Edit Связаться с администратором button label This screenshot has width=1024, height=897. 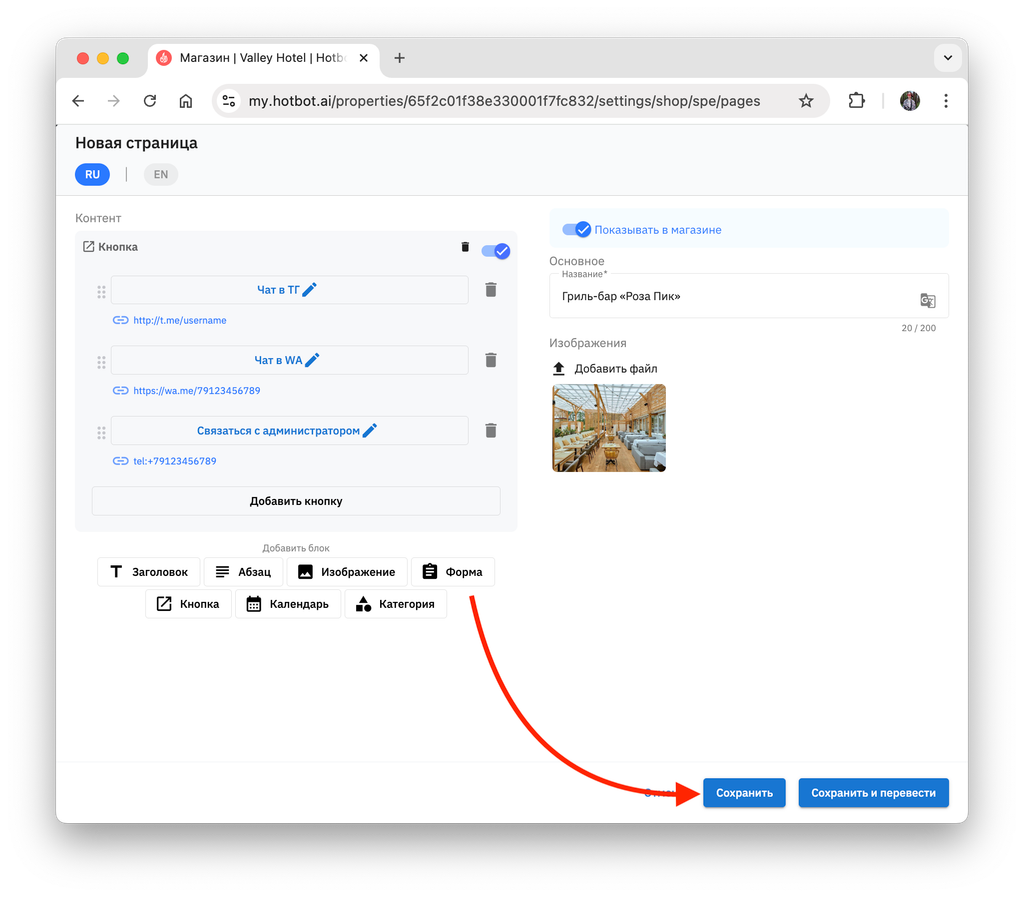pyautogui.click(x=370, y=430)
